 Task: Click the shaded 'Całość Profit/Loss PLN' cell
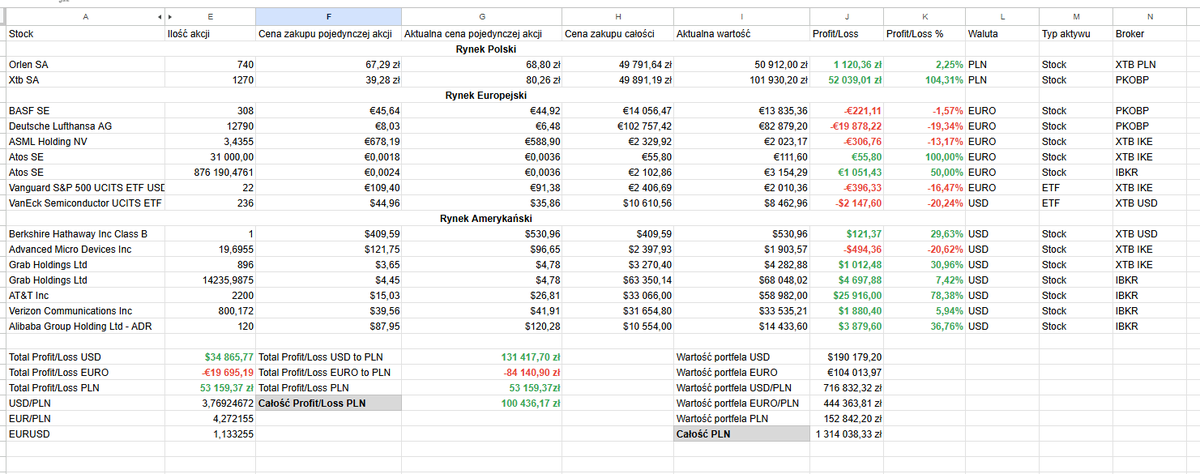[329, 402]
